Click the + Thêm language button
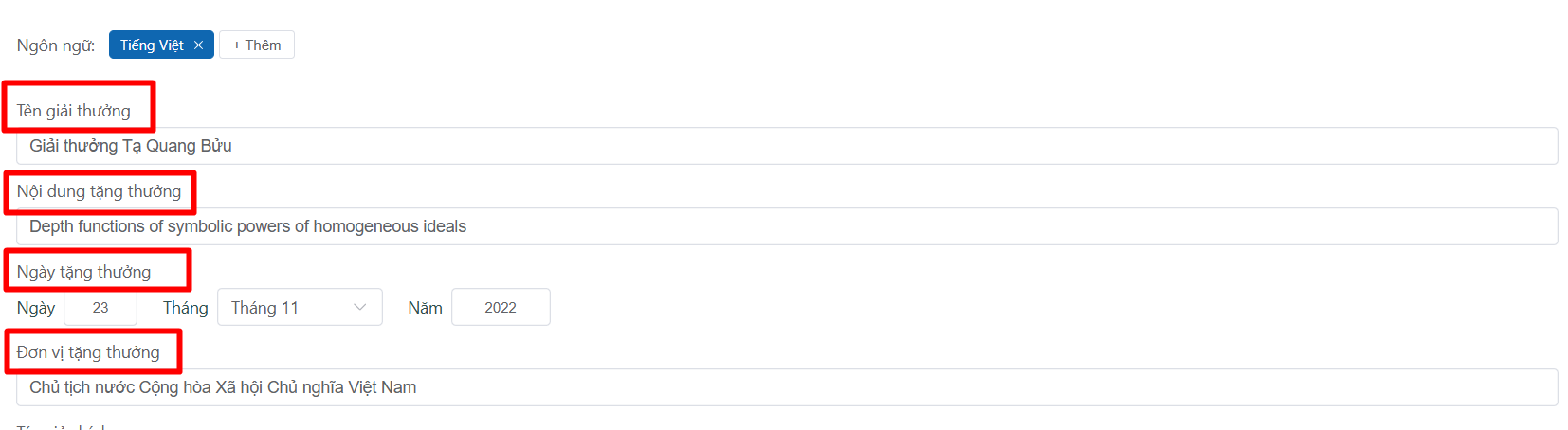This screenshot has width=1568, height=430. 257,45
